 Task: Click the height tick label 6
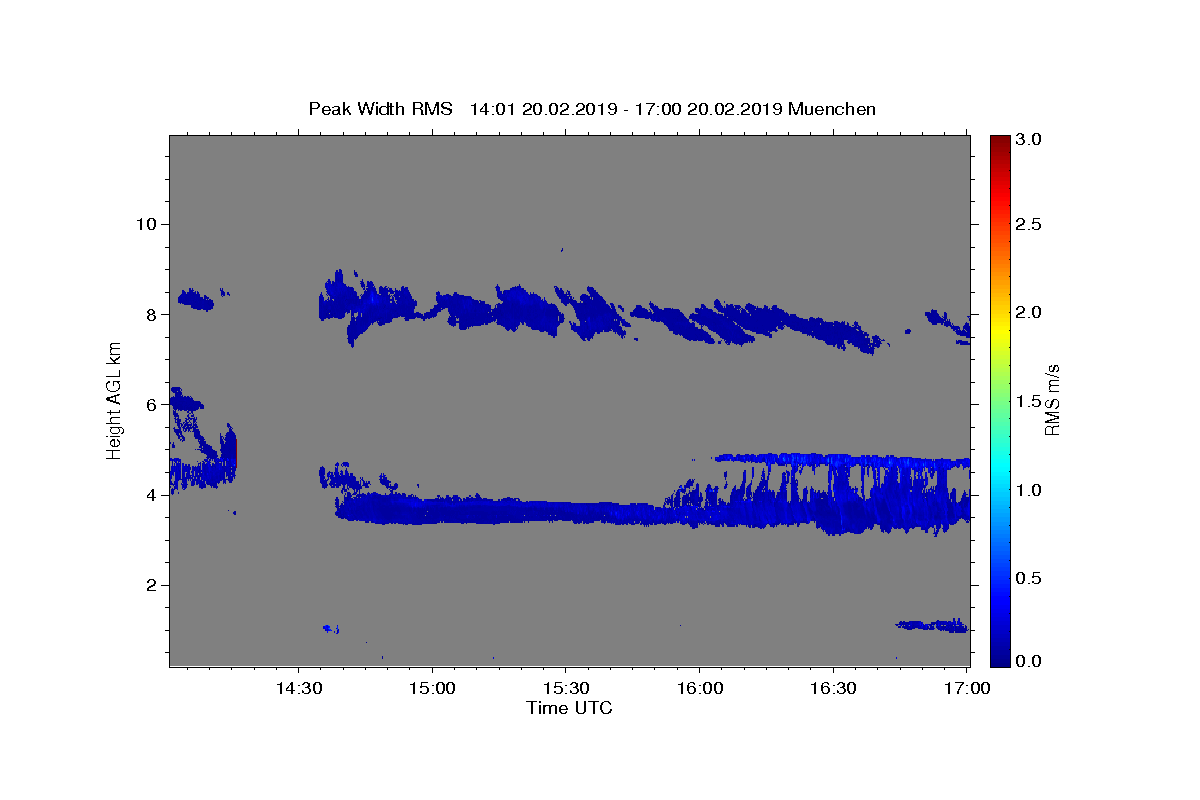tap(150, 404)
